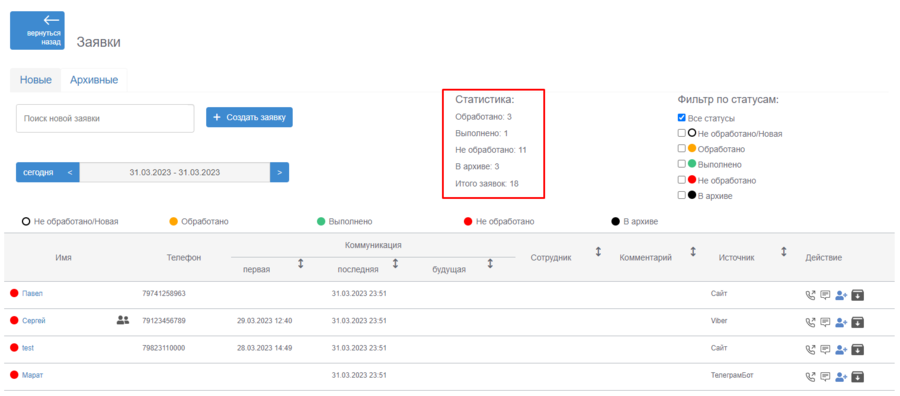The image size is (900, 396).
Task: Click the Не обработано: 11 statistic
Action: tap(491, 150)
